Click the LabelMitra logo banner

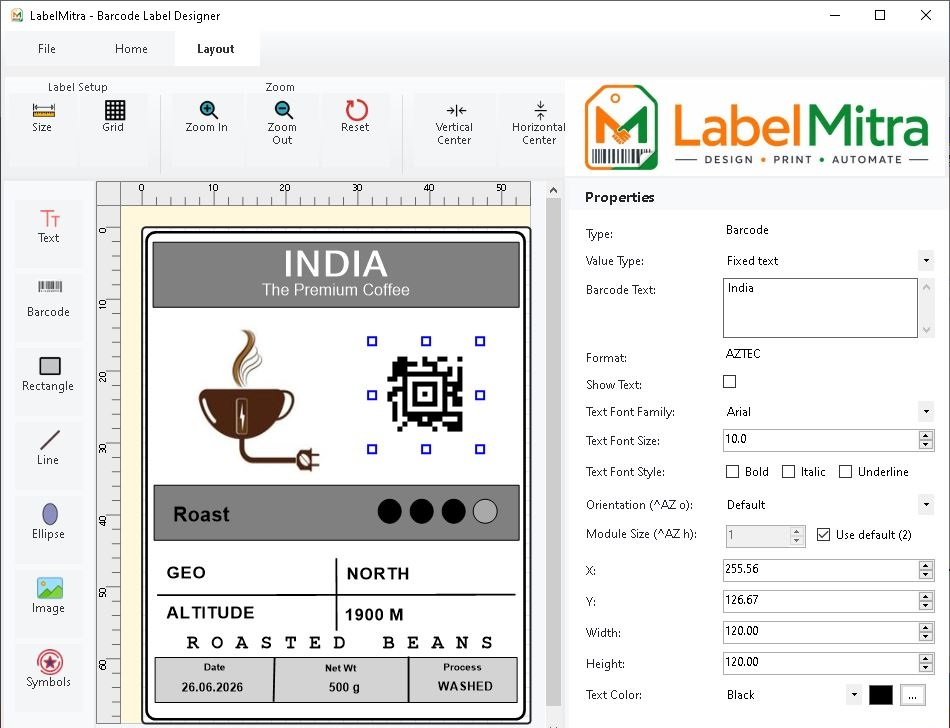point(756,128)
